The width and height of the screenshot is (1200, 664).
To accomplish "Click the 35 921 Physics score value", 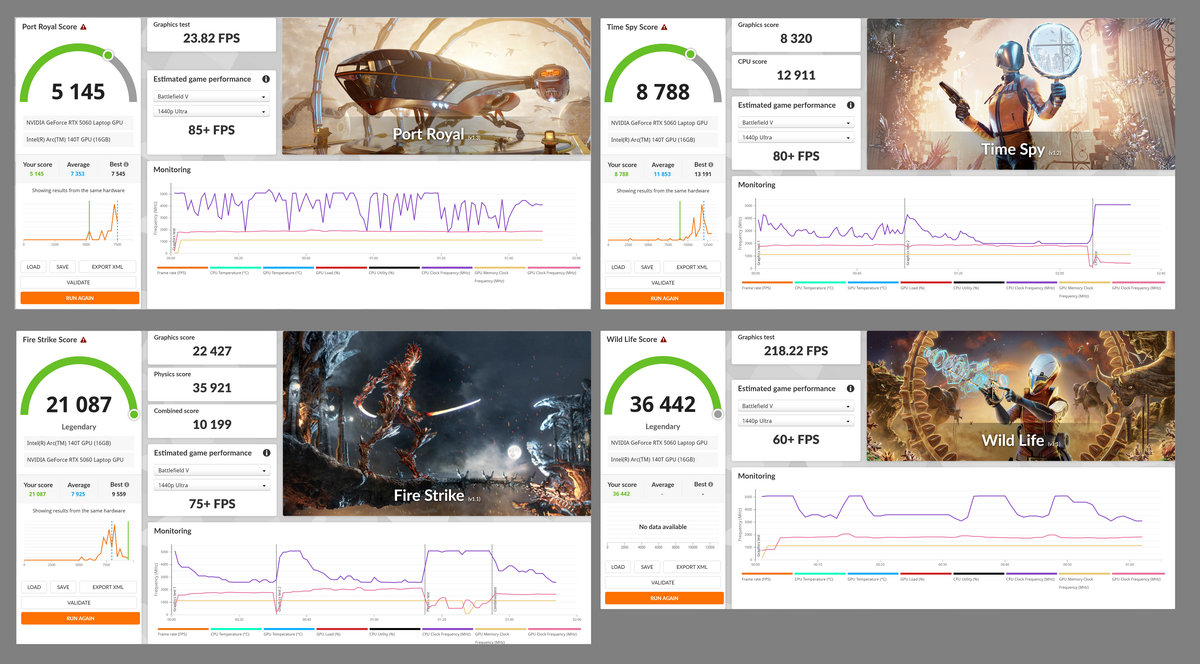I will pos(210,388).
